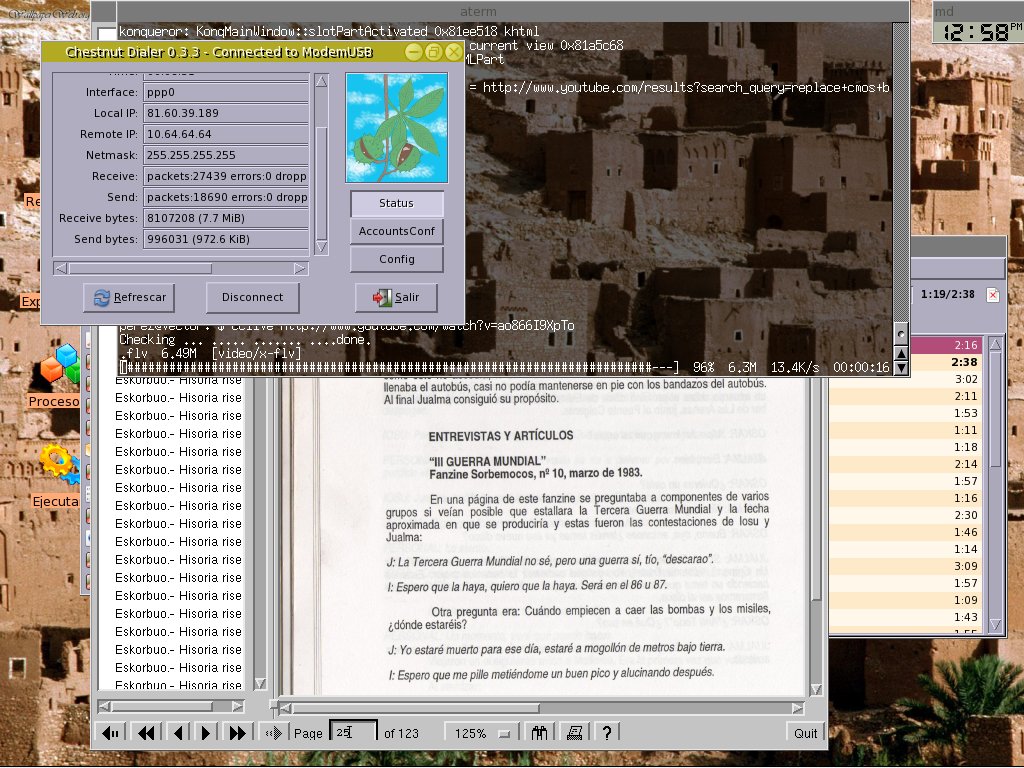Click right arrow of outline list horizontal scrollbar
Image resolution: width=1024 pixels, height=768 pixels.
(x=237, y=706)
